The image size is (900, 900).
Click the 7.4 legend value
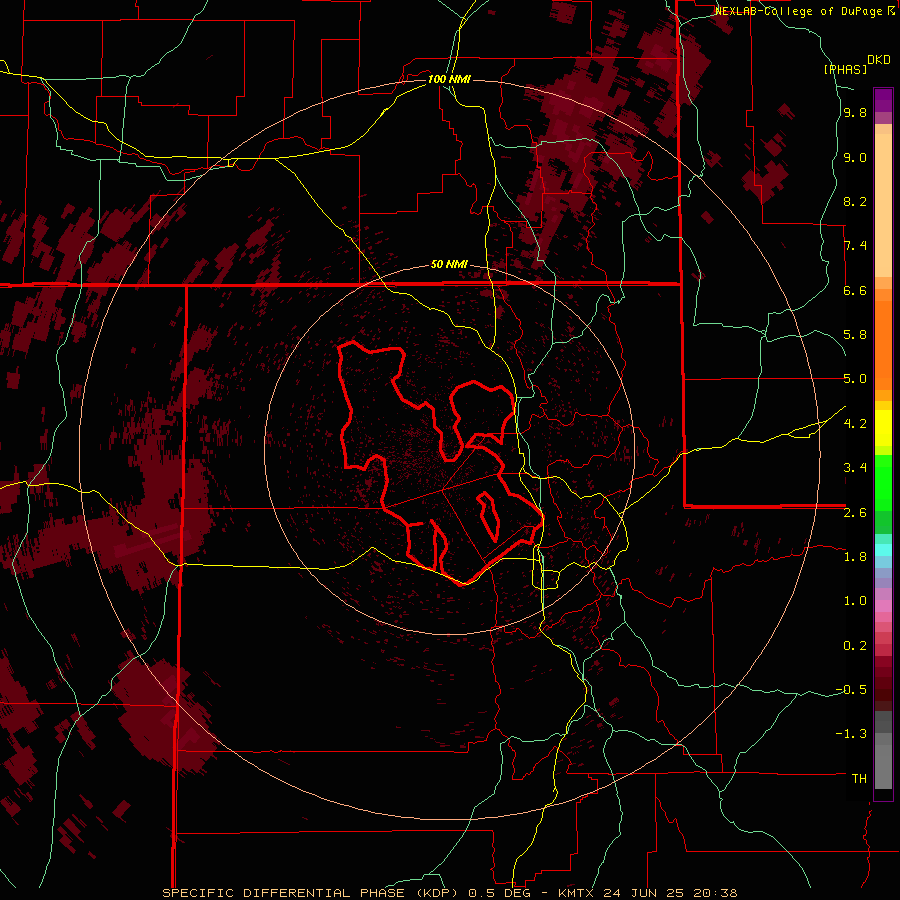tap(855, 246)
